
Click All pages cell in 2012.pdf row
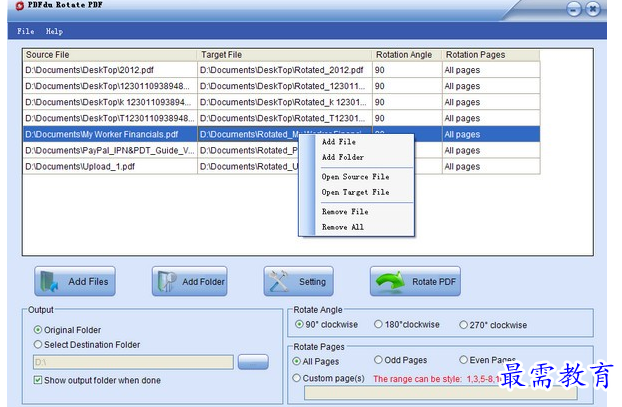pos(491,70)
